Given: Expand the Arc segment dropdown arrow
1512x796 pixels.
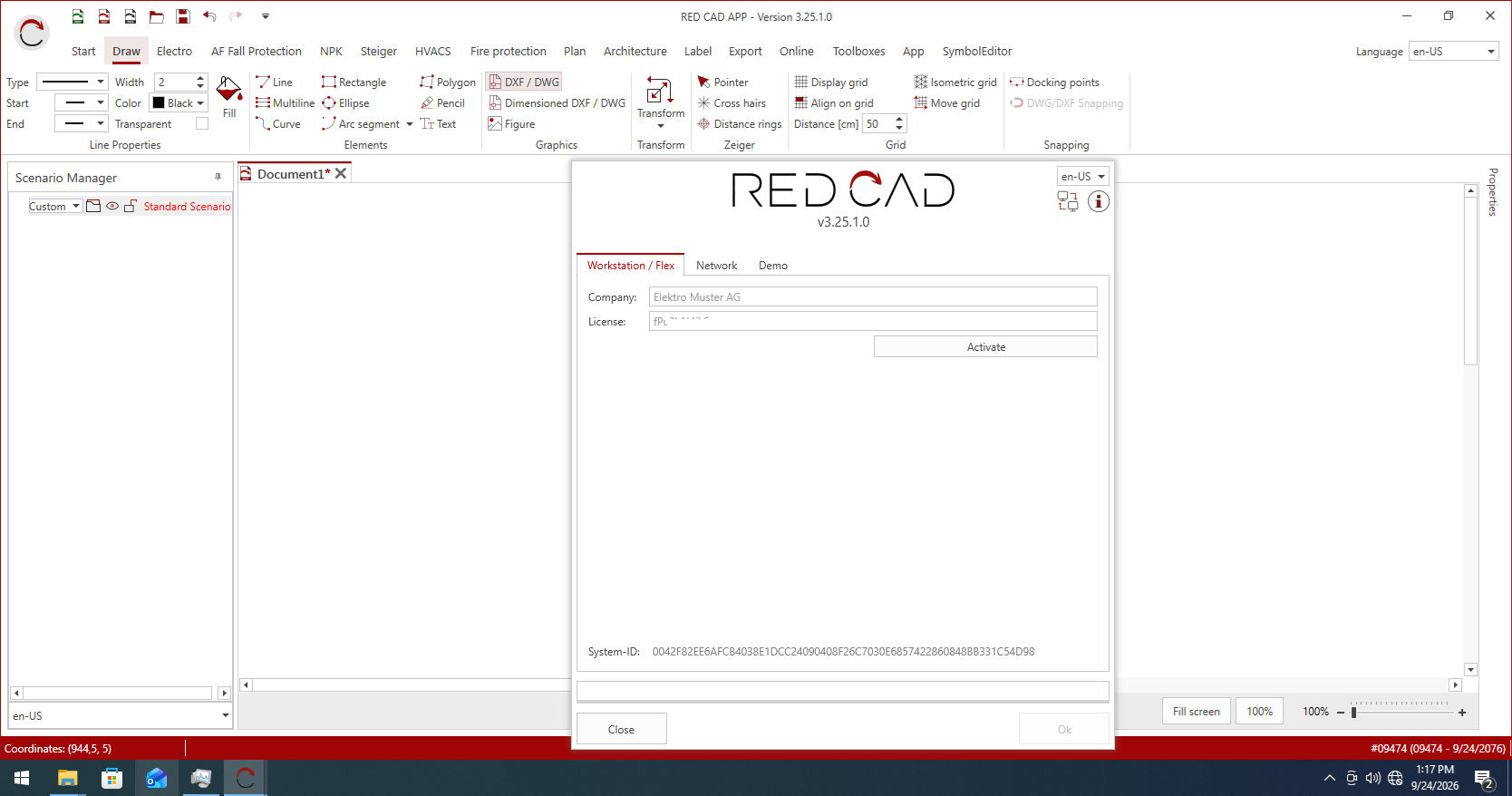Looking at the screenshot, I should point(409,124).
